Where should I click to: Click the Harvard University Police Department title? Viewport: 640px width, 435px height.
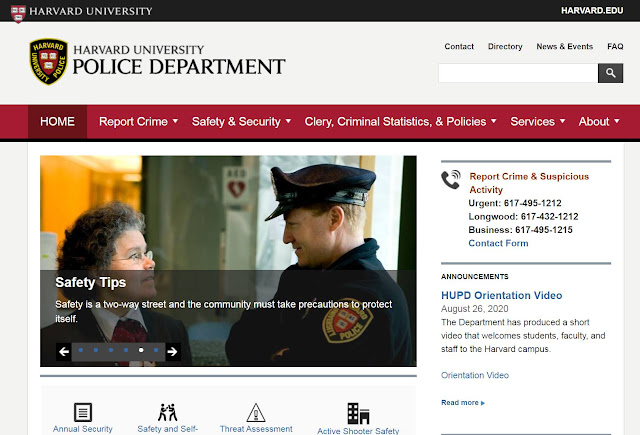click(179, 60)
